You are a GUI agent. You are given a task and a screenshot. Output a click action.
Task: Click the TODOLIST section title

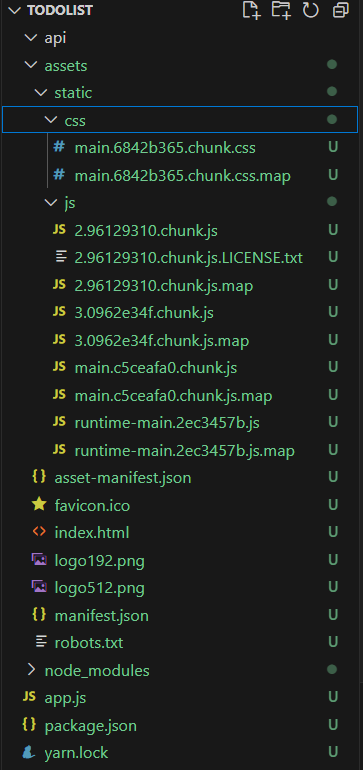pos(60,10)
